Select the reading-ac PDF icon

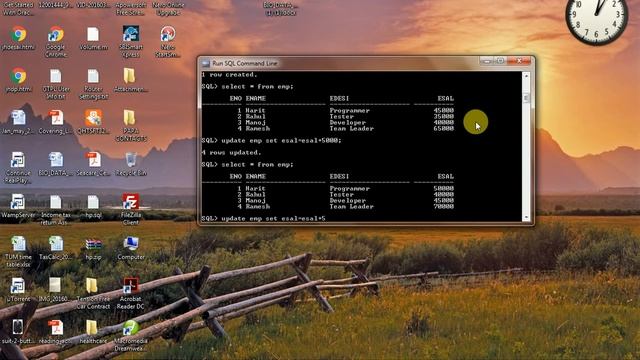[56, 327]
